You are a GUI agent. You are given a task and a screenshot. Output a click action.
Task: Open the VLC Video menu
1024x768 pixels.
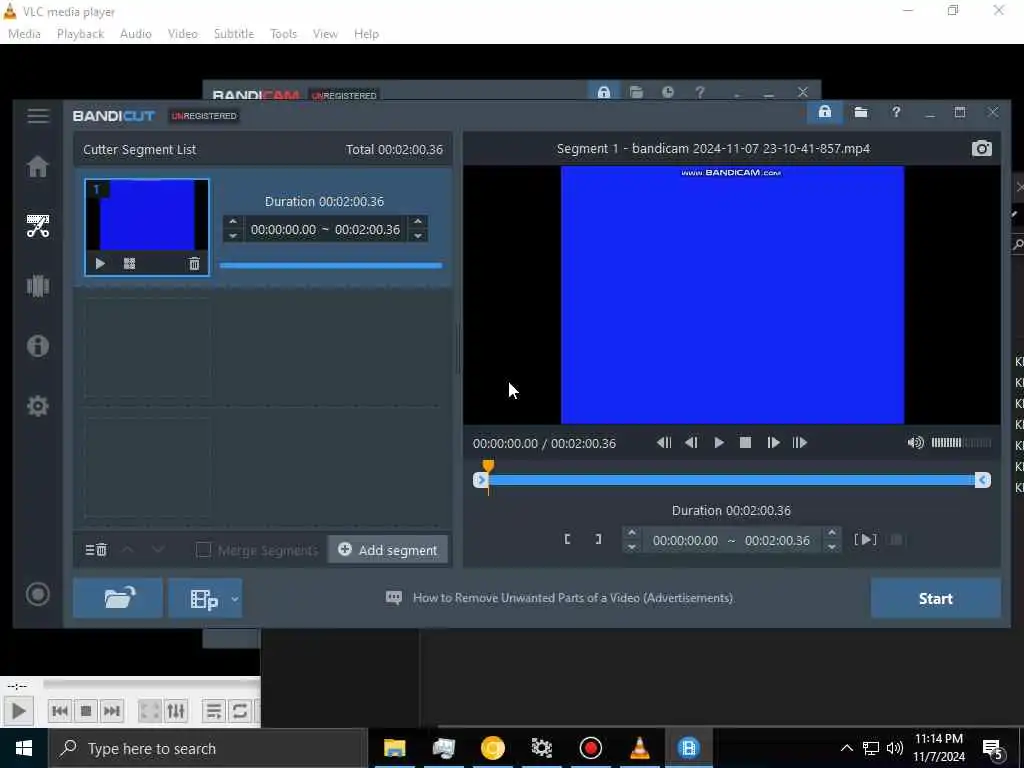182,34
